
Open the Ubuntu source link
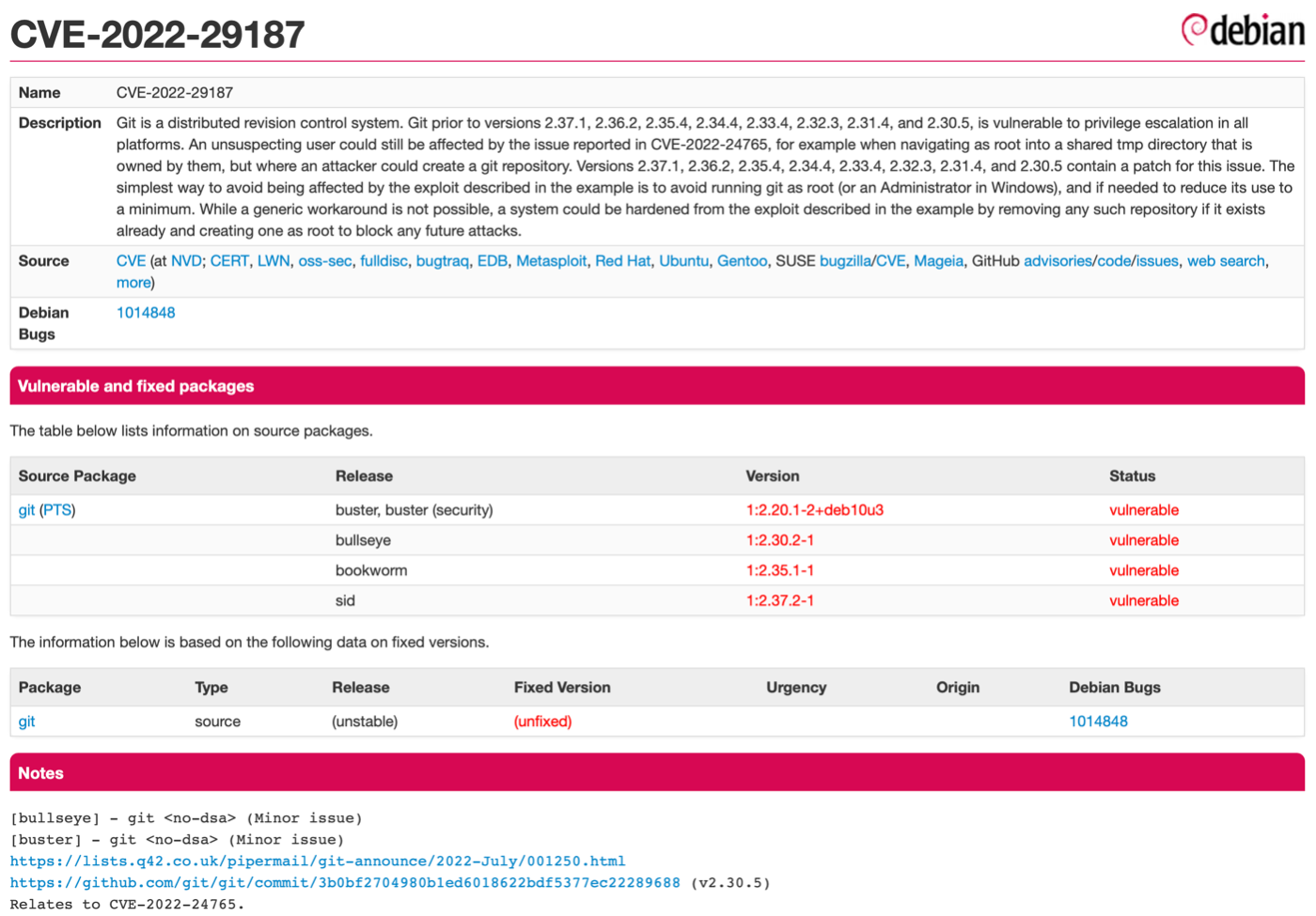pos(683,261)
